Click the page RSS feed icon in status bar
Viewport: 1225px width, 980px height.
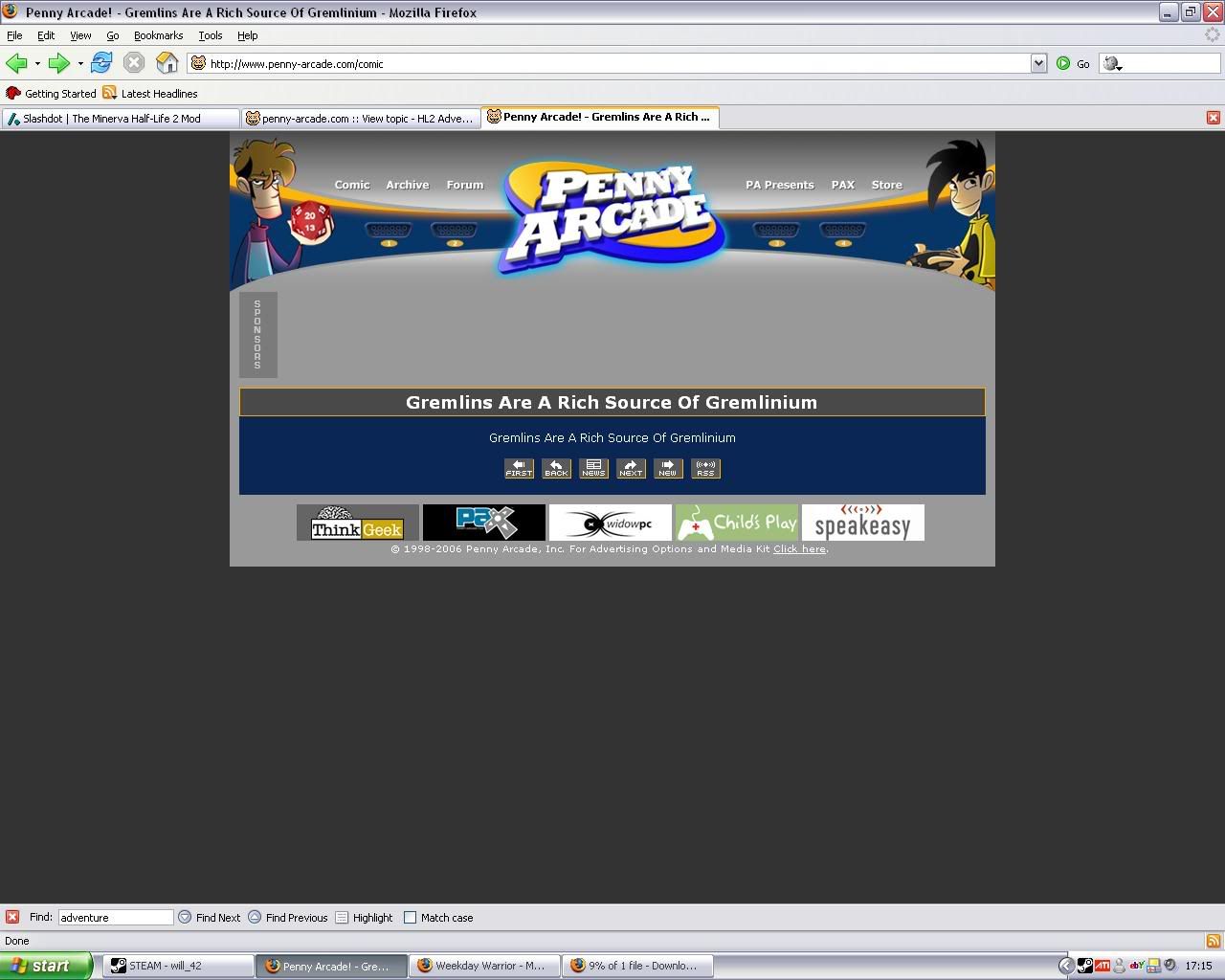point(1213,941)
